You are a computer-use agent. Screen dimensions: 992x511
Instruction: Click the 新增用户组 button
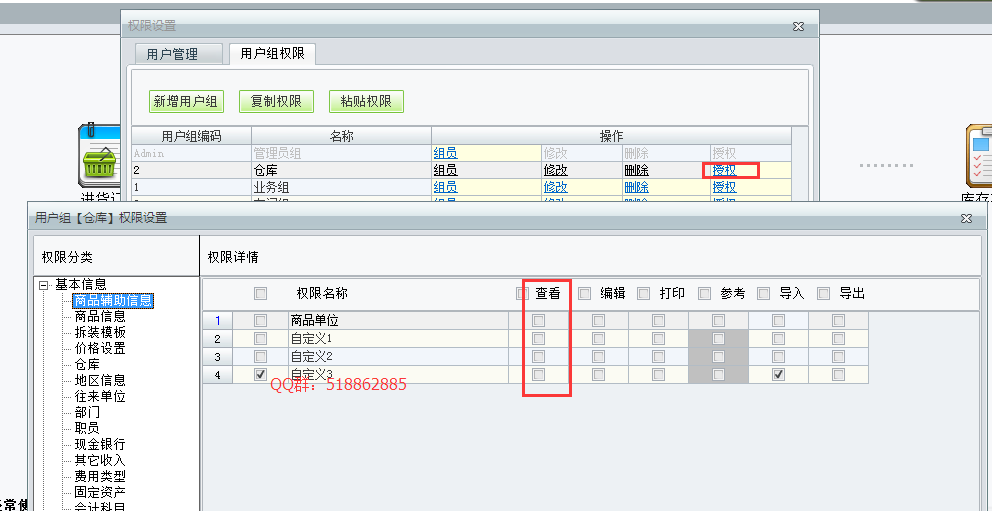pyautogui.click(x=186, y=102)
